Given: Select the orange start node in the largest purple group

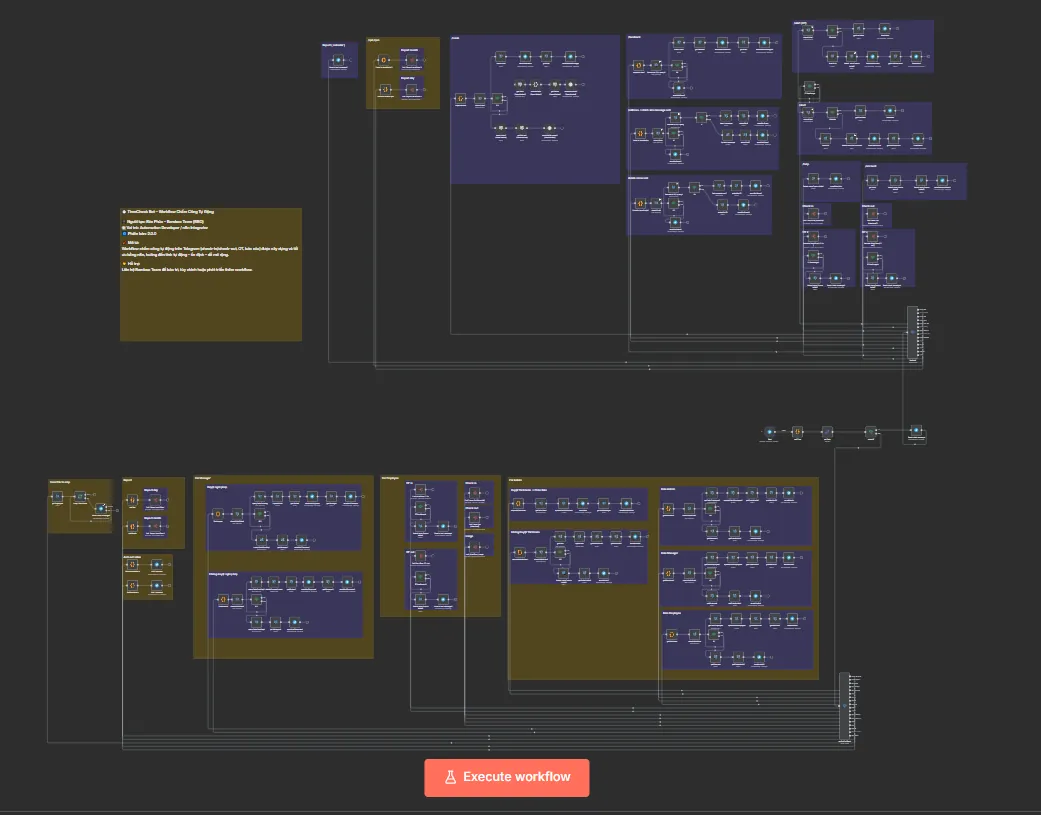Looking at the screenshot, I should tap(460, 99).
